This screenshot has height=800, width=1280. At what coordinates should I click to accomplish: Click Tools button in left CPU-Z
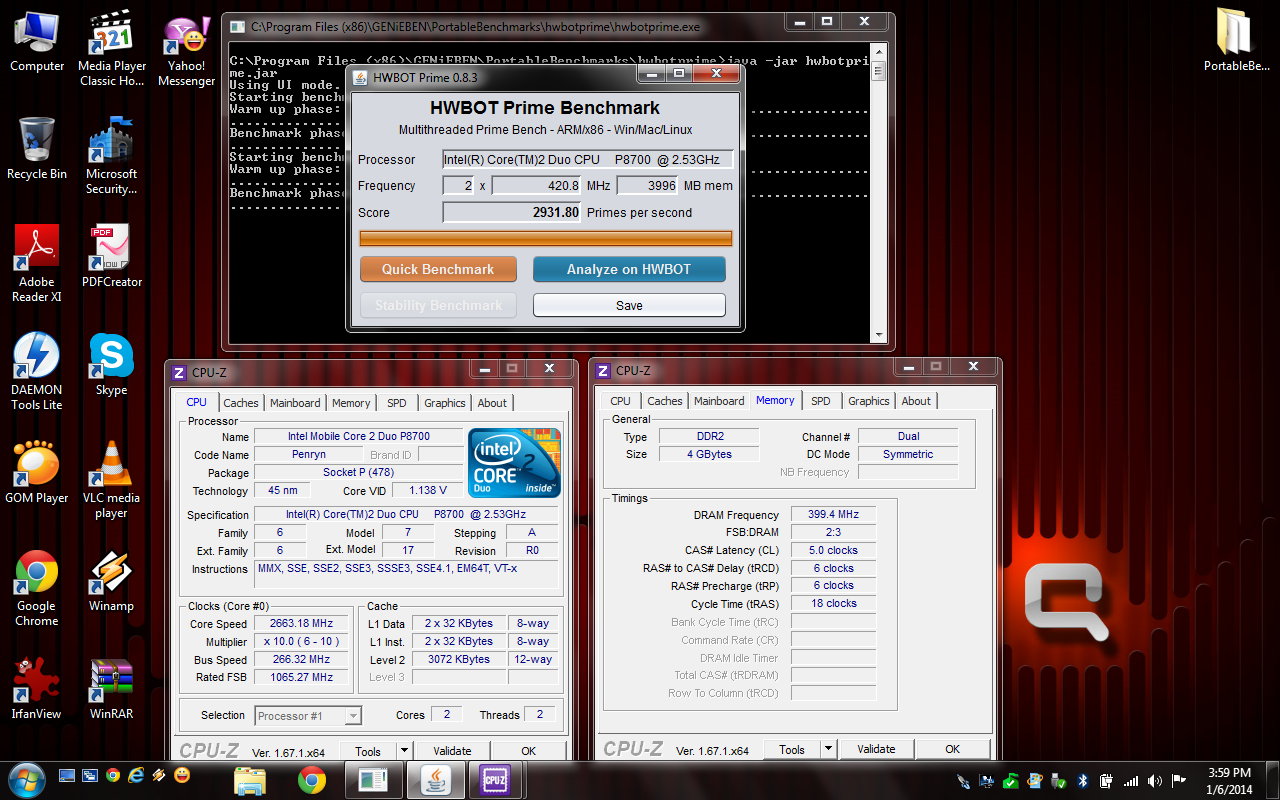pyautogui.click(x=368, y=751)
